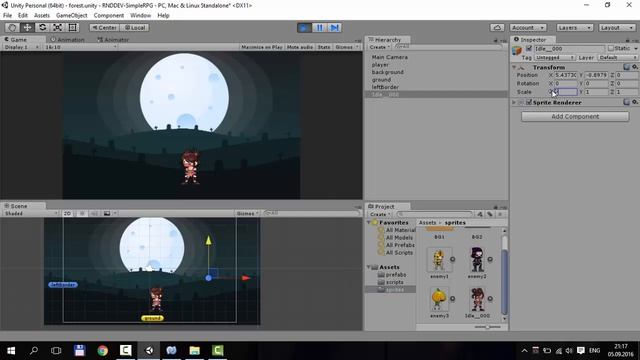Click the scene X-axis move arrow
Screen dimensions: 640x360
pyautogui.click(x=246, y=278)
